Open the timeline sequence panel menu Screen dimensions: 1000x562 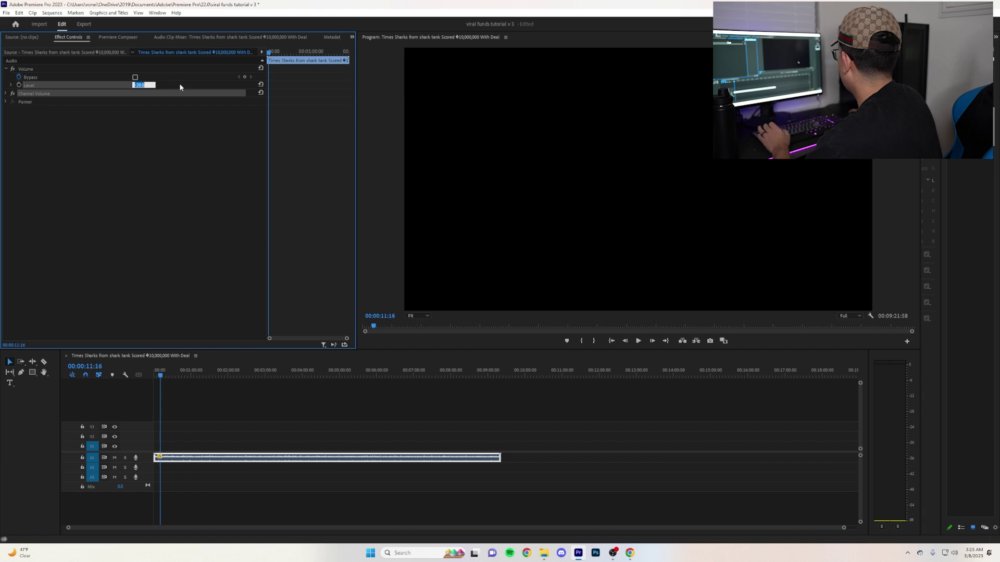[x=195, y=355]
